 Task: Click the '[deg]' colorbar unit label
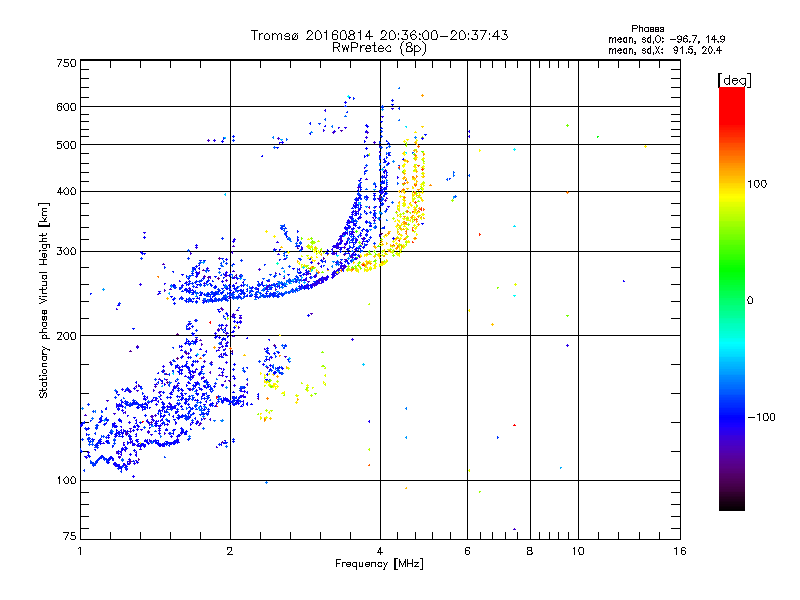[x=734, y=80]
